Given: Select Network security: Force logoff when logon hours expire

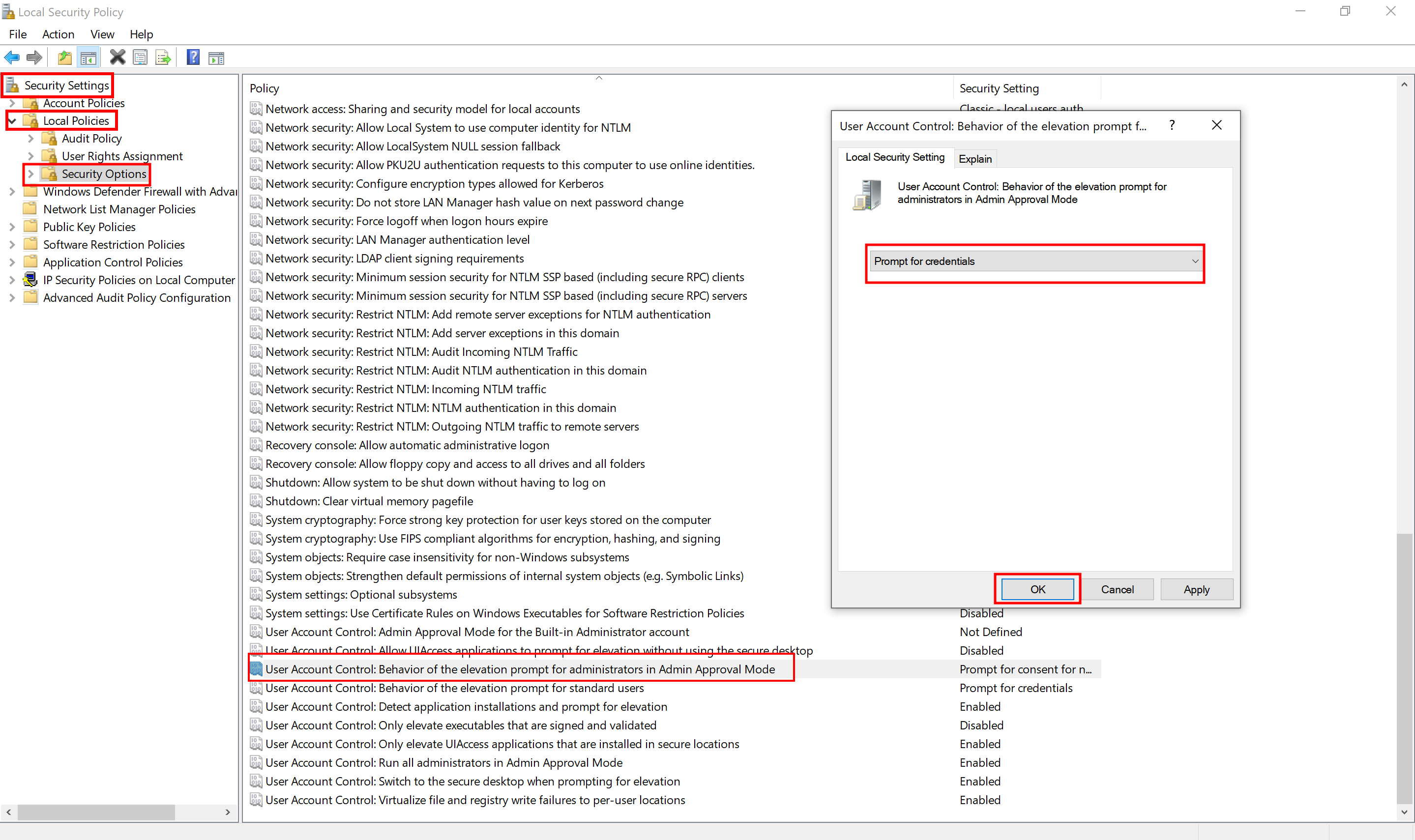Looking at the screenshot, I should (406, 221).
